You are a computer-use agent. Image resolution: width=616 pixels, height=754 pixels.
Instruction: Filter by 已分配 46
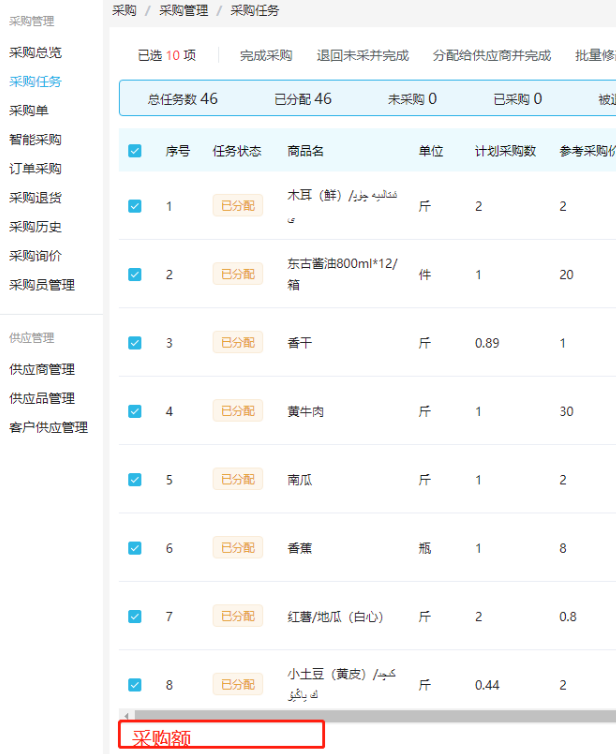[303, 99]
